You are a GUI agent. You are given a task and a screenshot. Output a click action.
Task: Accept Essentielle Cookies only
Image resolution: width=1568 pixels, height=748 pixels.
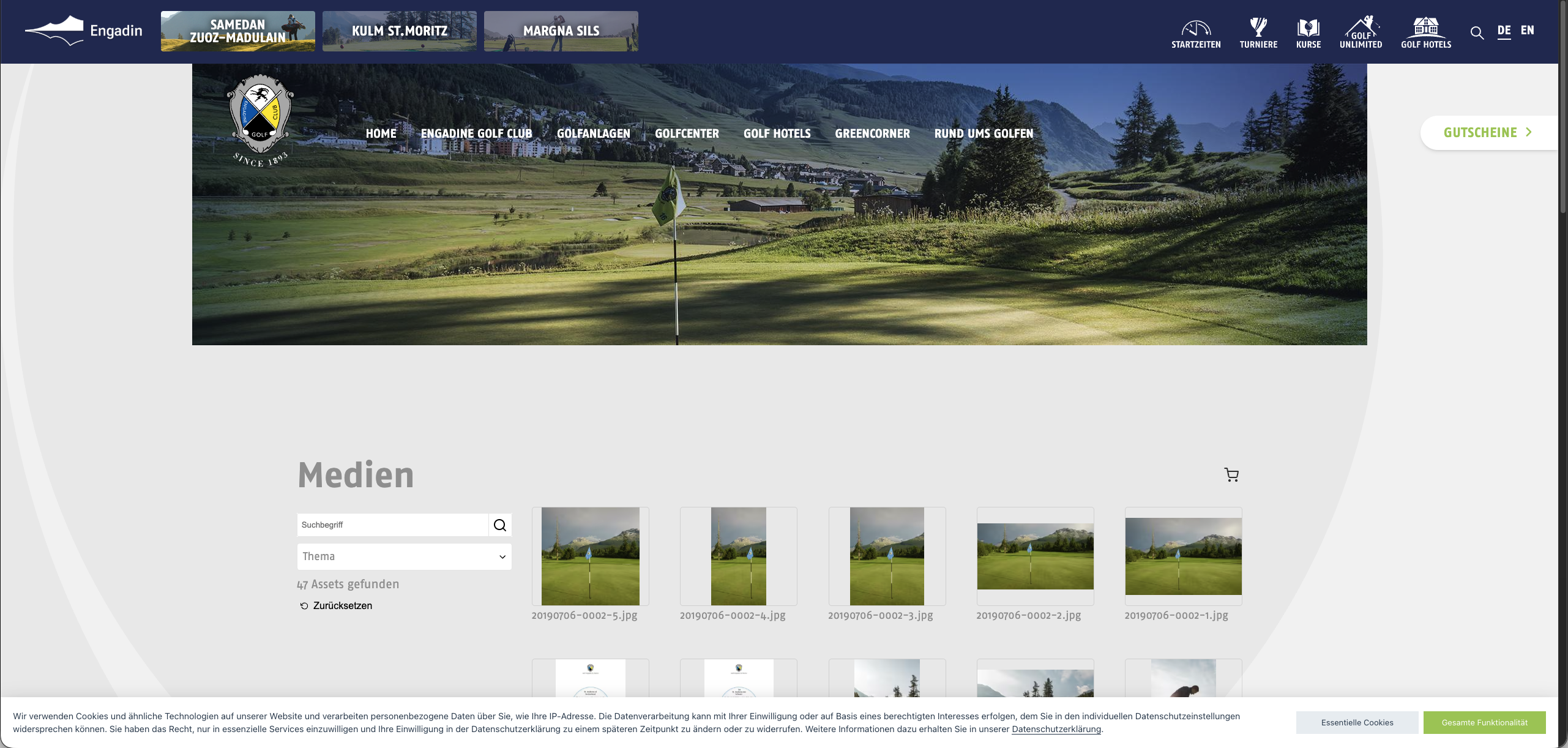point(1357,723)
